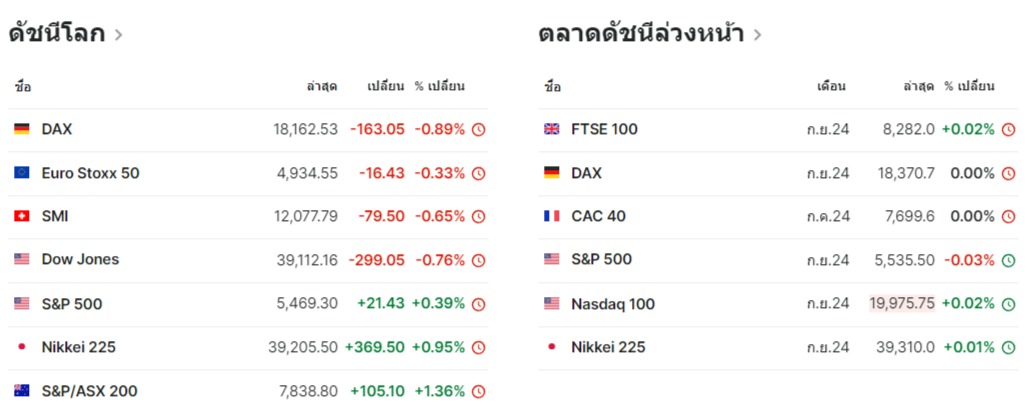The height and width of the screenshot is (412, 1032).
Task: Click the Australian flag beside S&P/ASX 200
Action: pyautogui.click(x=22, y=391)
